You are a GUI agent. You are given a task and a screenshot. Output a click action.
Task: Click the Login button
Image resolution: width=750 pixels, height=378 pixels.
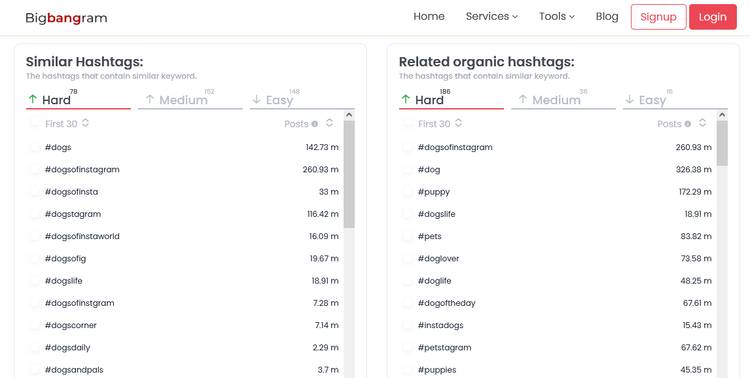(x=713, y=17)
